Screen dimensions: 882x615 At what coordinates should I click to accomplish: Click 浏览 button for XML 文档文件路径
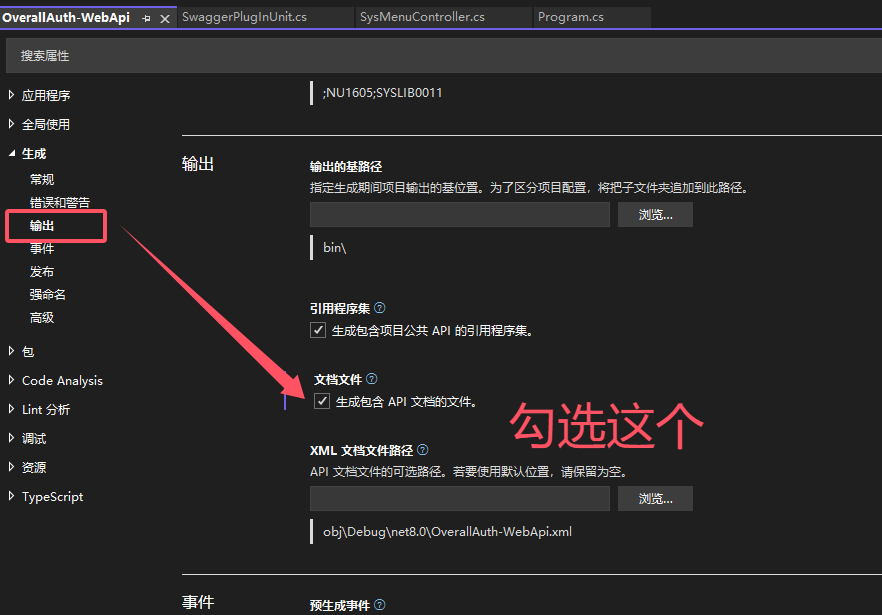pyautogui.click(x=654, y=499)
